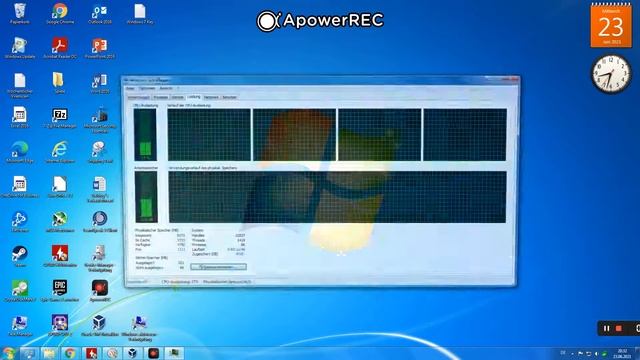Viewport: 640px width, 360px height.
Task: Click the Windows Start orb
Action: tap(8, 353)
